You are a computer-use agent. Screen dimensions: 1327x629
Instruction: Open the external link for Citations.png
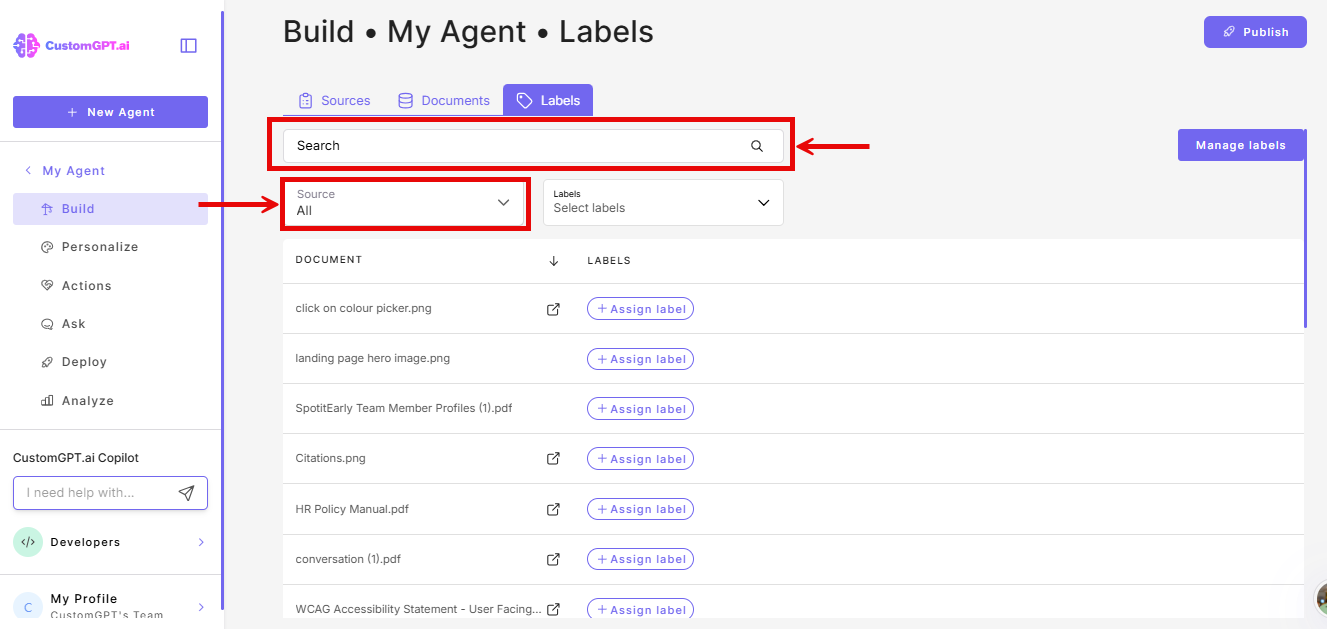tap(553, 458)
